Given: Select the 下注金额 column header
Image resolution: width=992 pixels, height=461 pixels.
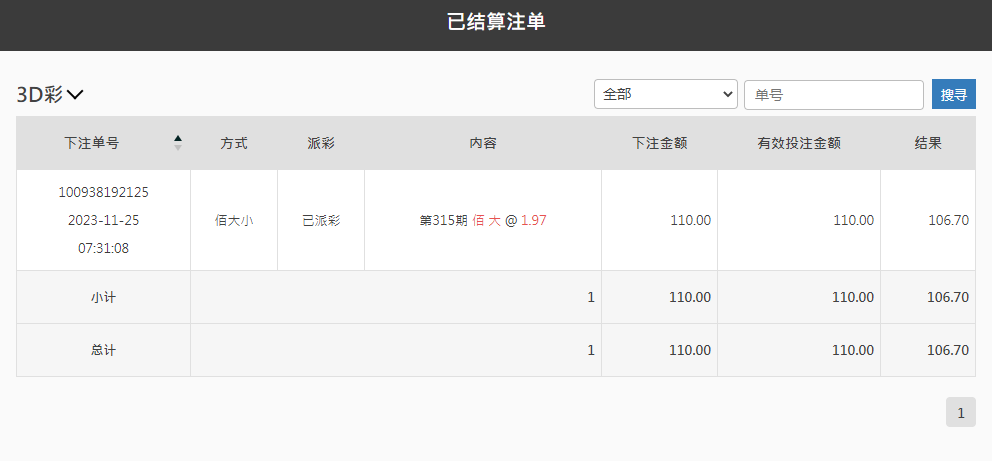Looking at the screenshot, I should click(659, 144).
